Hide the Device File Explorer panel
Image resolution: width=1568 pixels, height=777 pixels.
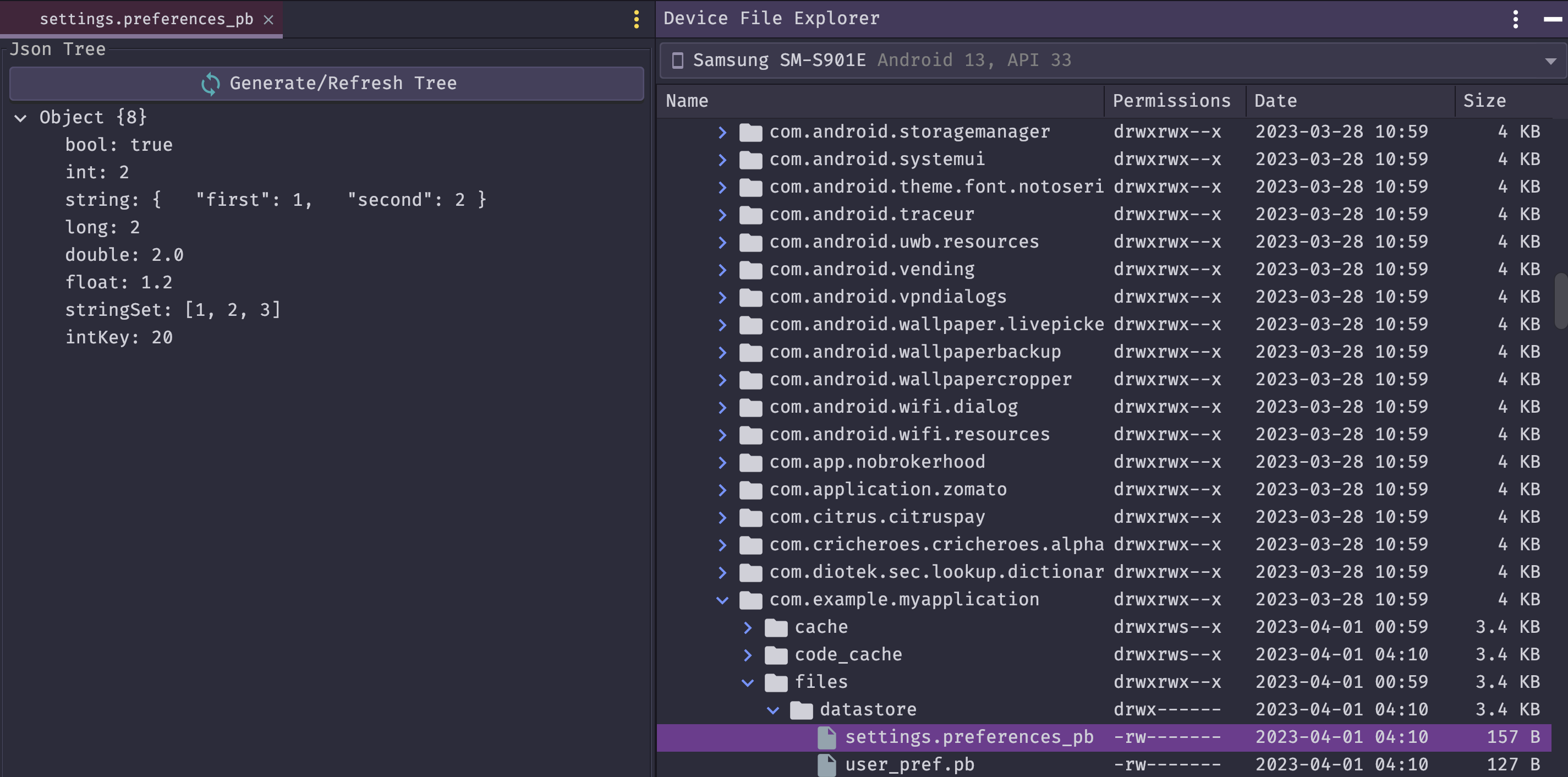[1551, 19]
